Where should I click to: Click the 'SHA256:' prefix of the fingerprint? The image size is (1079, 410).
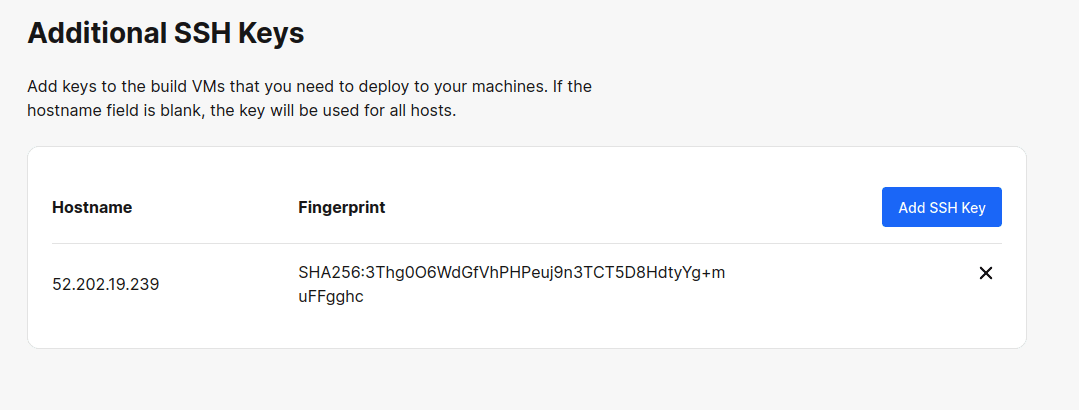coord(332,272)
